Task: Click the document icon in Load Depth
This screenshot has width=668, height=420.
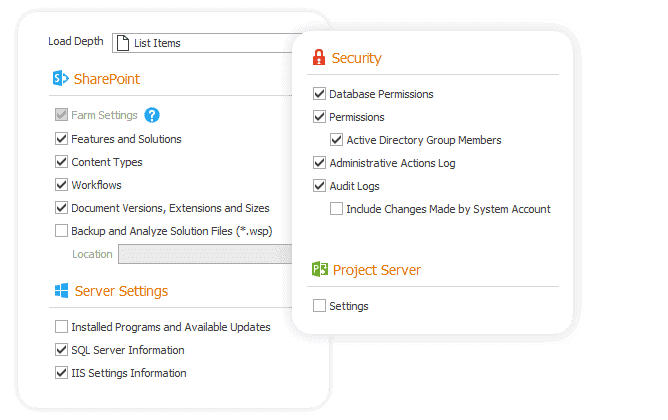Action: (x=123, y=43)
